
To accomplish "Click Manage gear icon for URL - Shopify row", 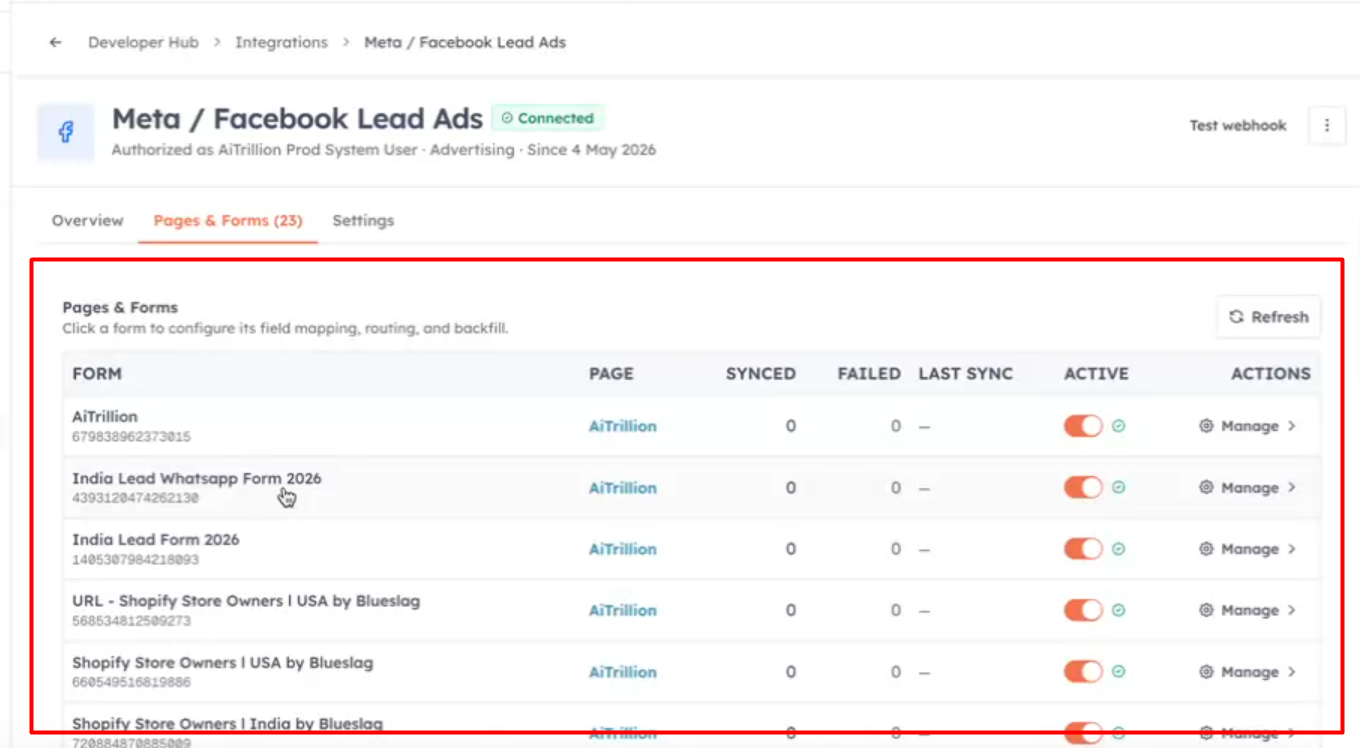I will point(1206,610).
